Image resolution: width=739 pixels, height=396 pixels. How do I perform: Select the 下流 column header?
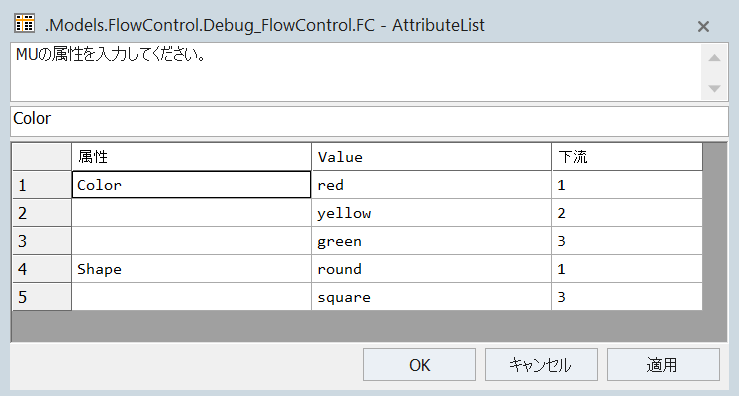click(627, 157)
